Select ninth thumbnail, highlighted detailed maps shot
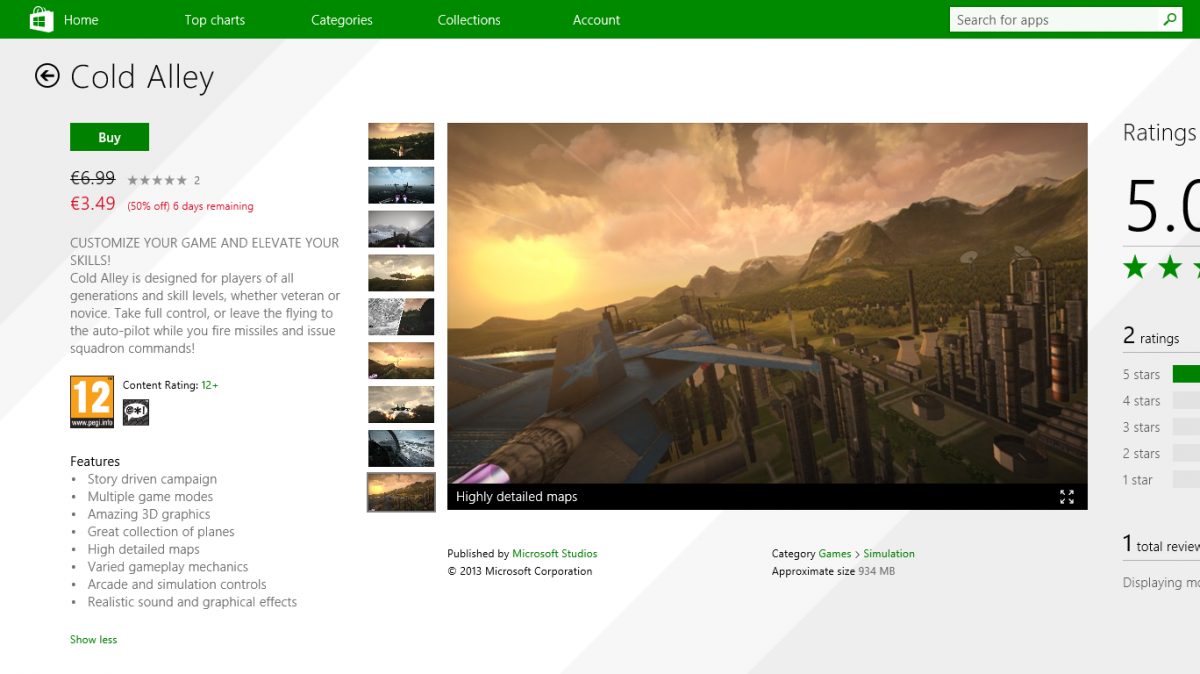The width and height of the screenshot is (1200, 674). (401, 493)
